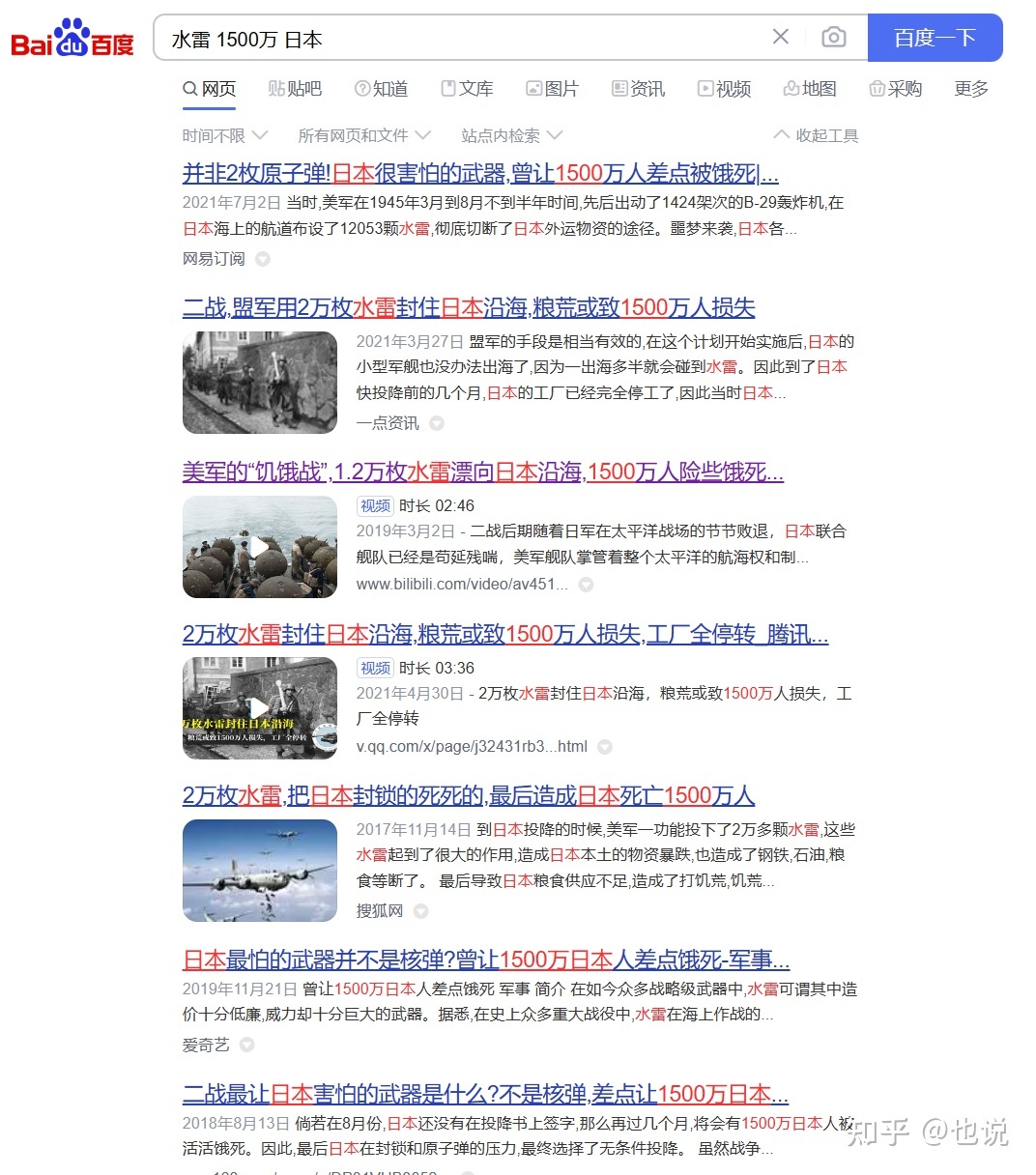Clear the search box with X icon
Viewport: 1036px width, 1175px height.
click(781, 38)
